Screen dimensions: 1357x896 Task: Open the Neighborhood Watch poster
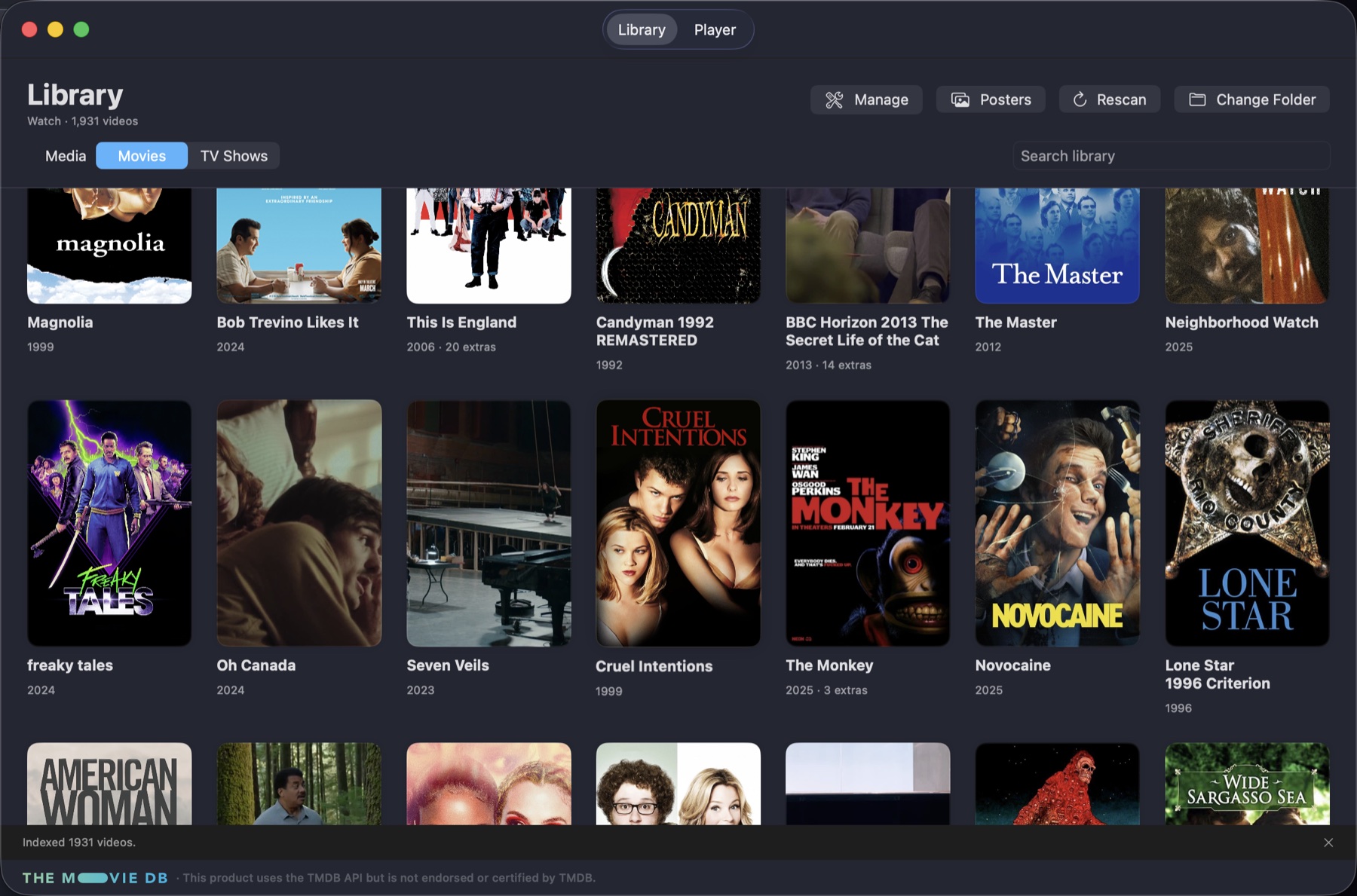[x=1248, y=246]
